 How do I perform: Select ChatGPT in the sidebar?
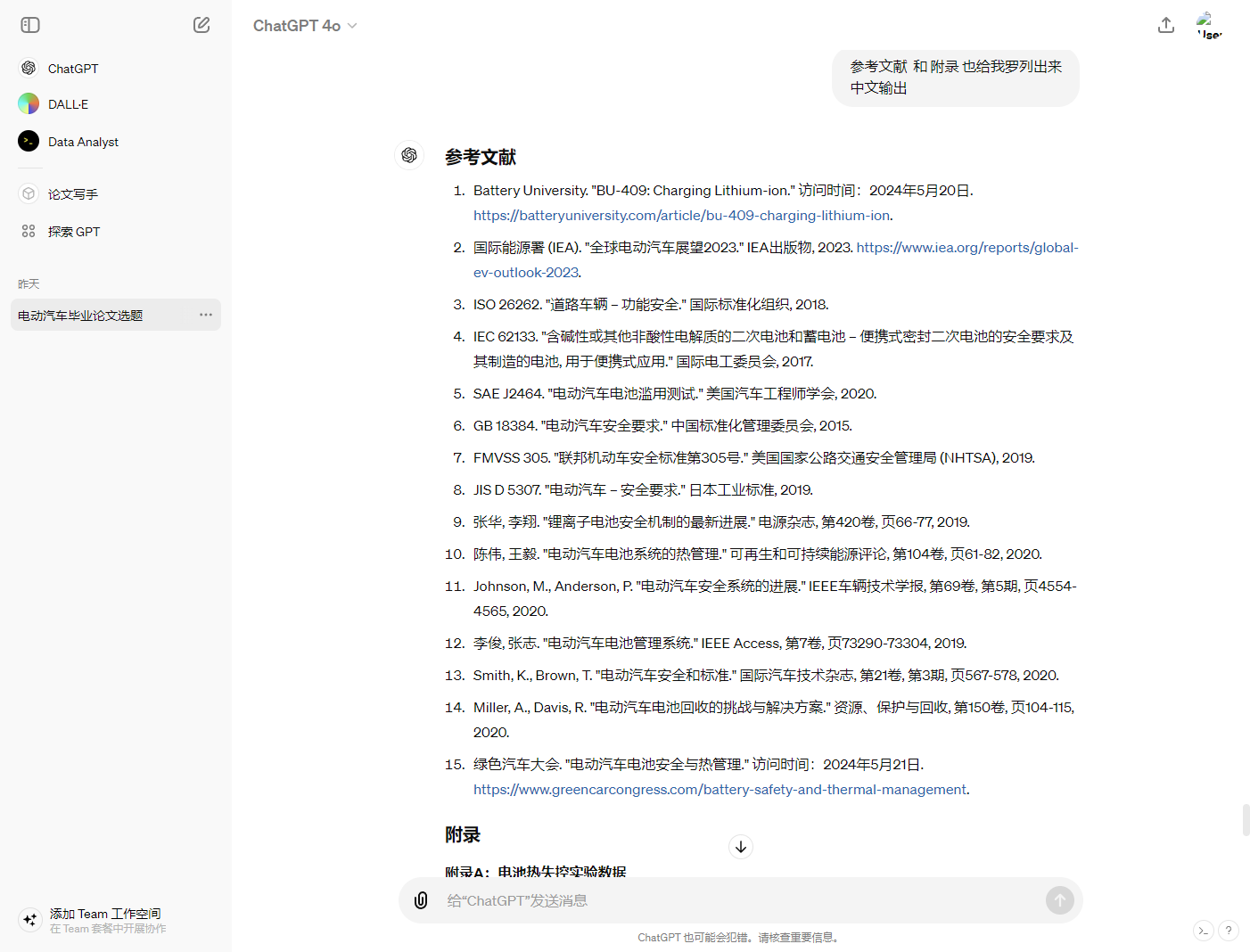(73, 69)
